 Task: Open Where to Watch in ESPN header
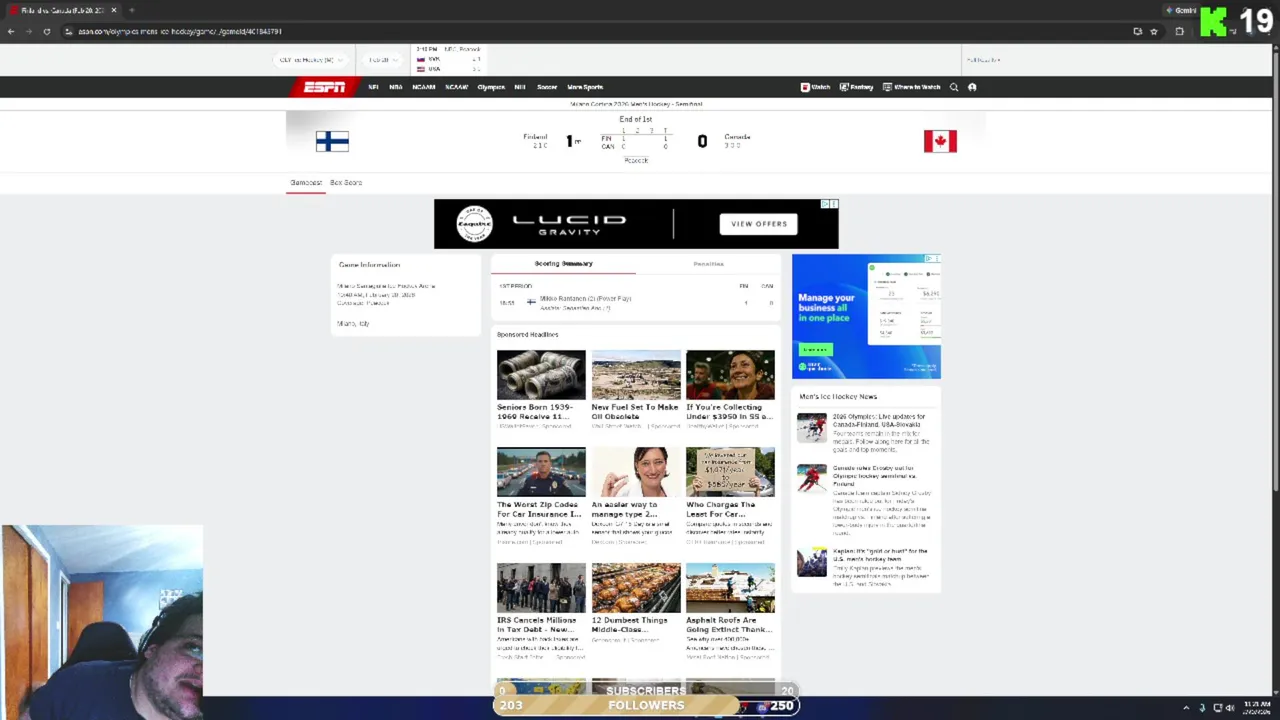tap(911, 87)
